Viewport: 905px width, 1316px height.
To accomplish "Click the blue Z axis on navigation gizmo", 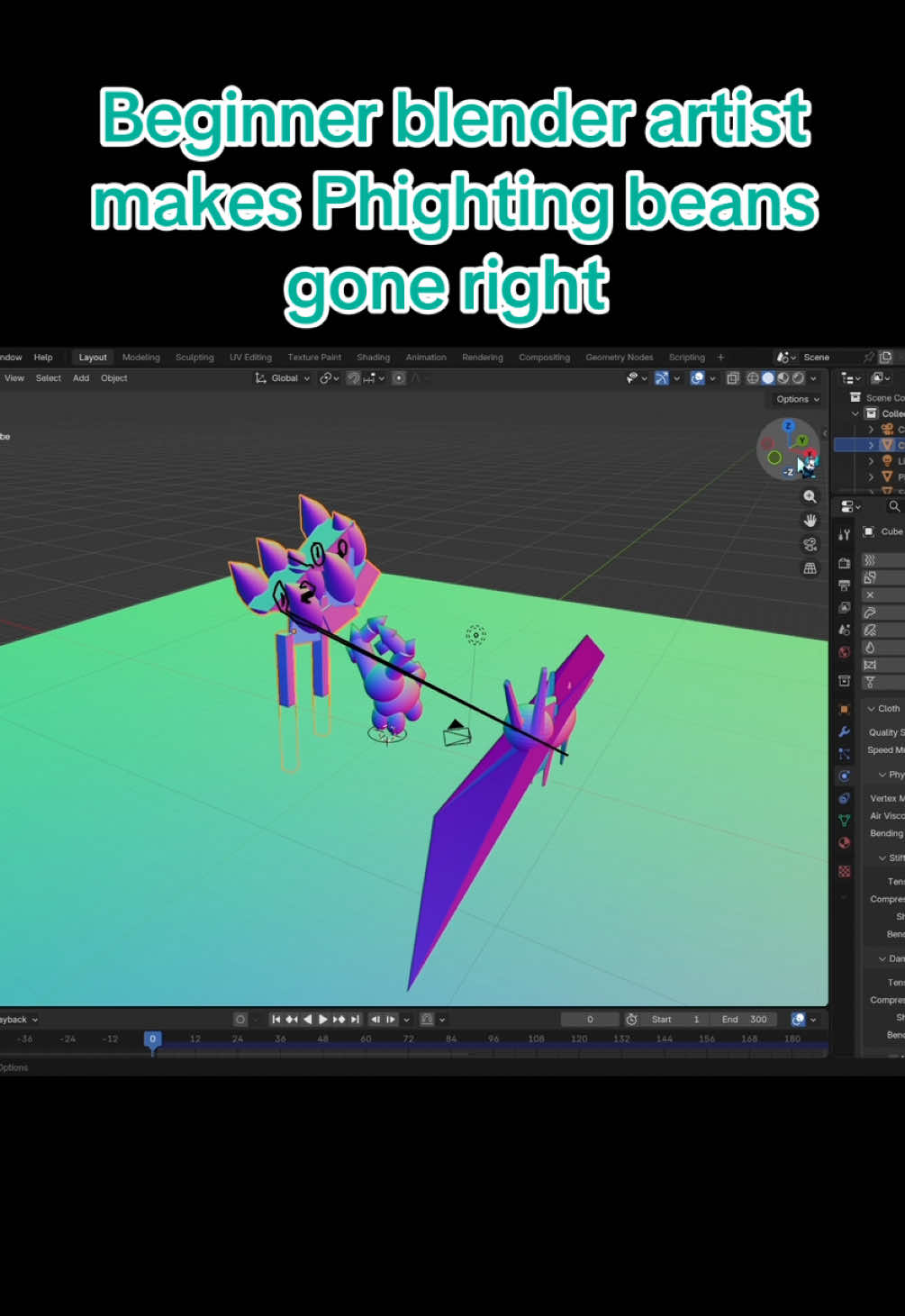I will point(790,425).
